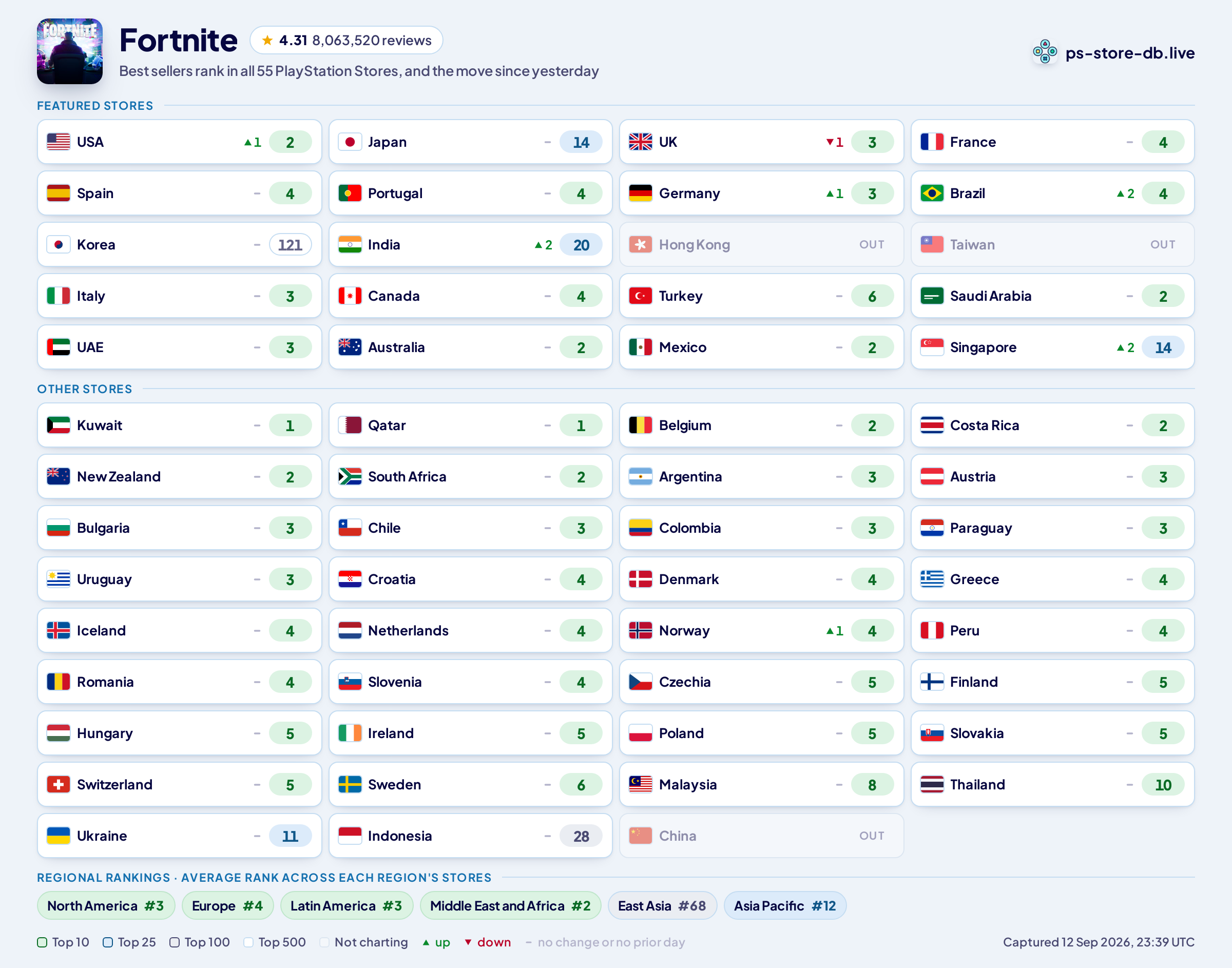Click the Top 10 legend checkbox

(x=42, y=942)
